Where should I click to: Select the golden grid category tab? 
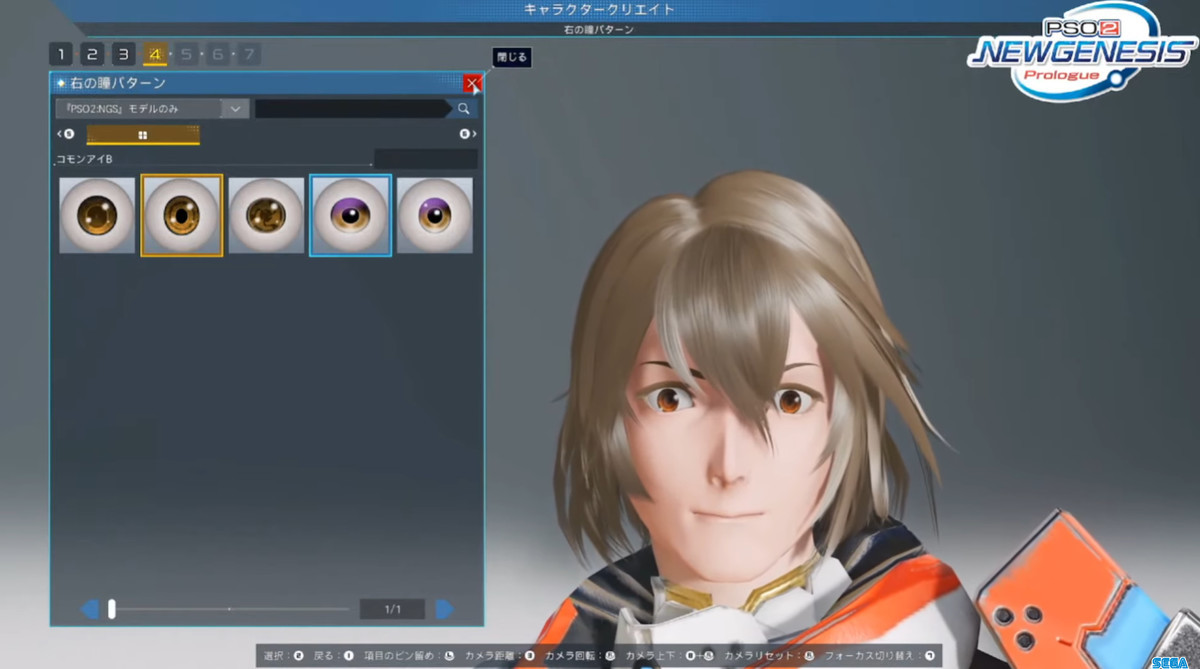(143, 134)
